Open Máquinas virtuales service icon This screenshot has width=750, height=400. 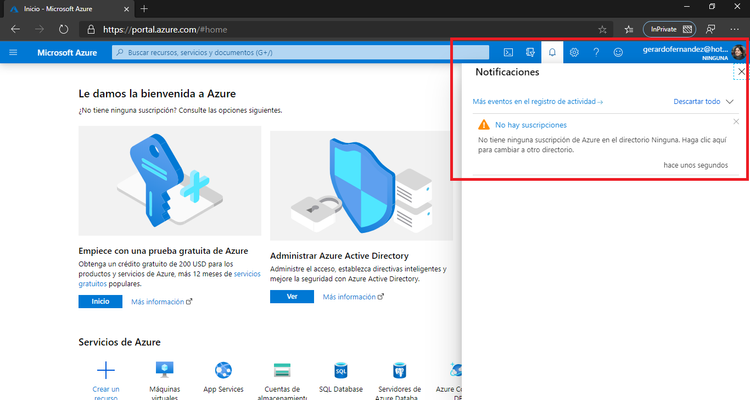pos(165,370)
